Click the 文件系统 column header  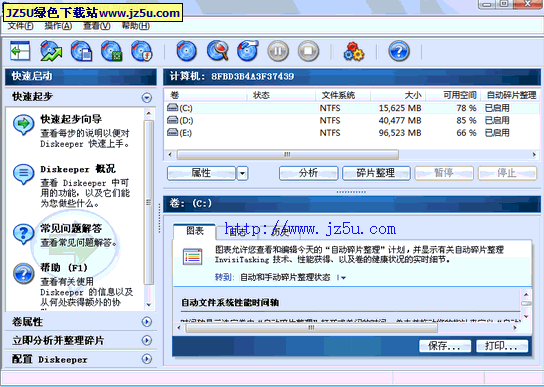click(343, 95)
